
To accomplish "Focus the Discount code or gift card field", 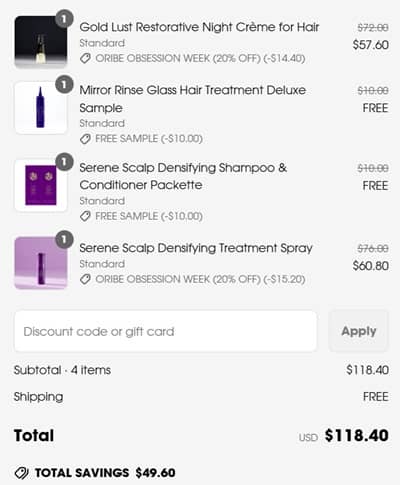I will tap(165, 331).
